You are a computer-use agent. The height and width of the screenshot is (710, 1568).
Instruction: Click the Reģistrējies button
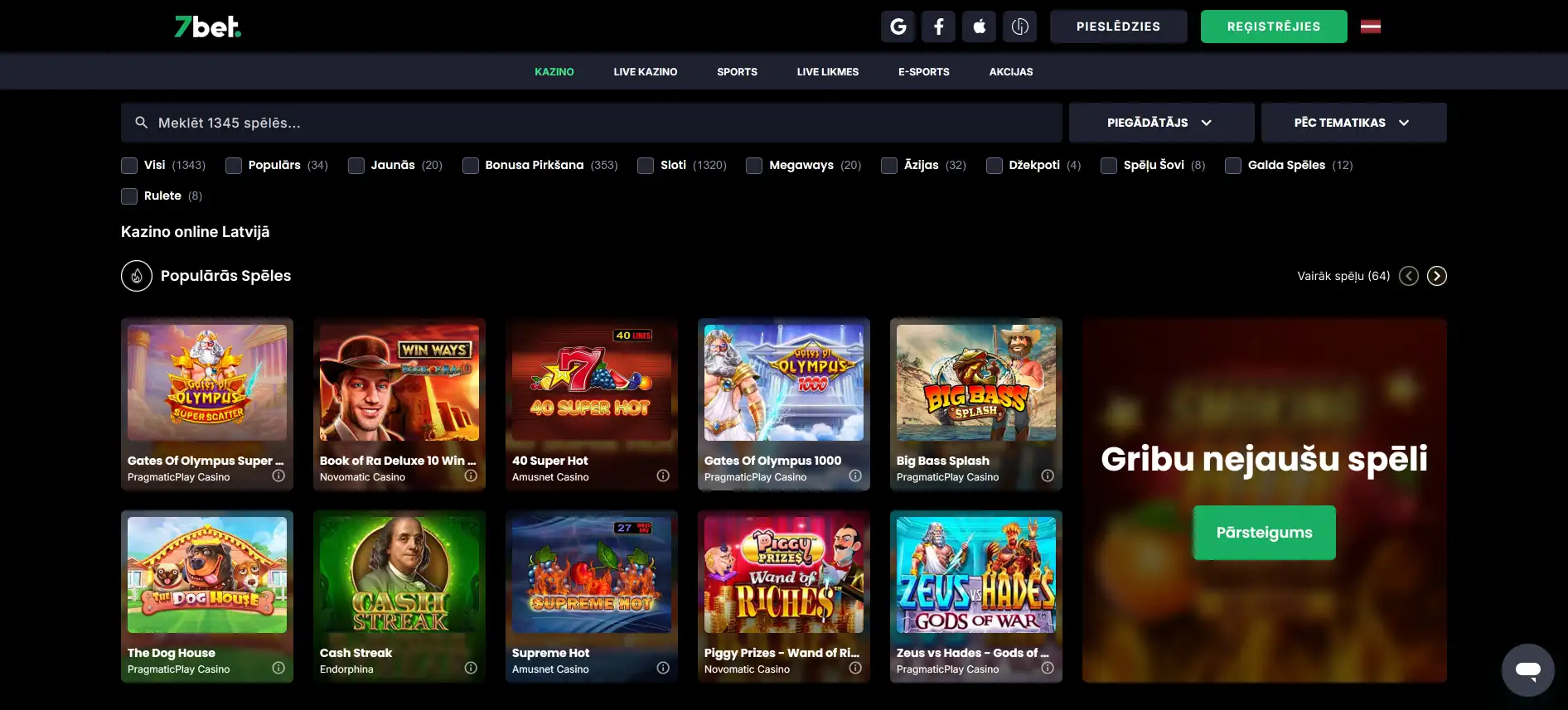click(1274, 27)
